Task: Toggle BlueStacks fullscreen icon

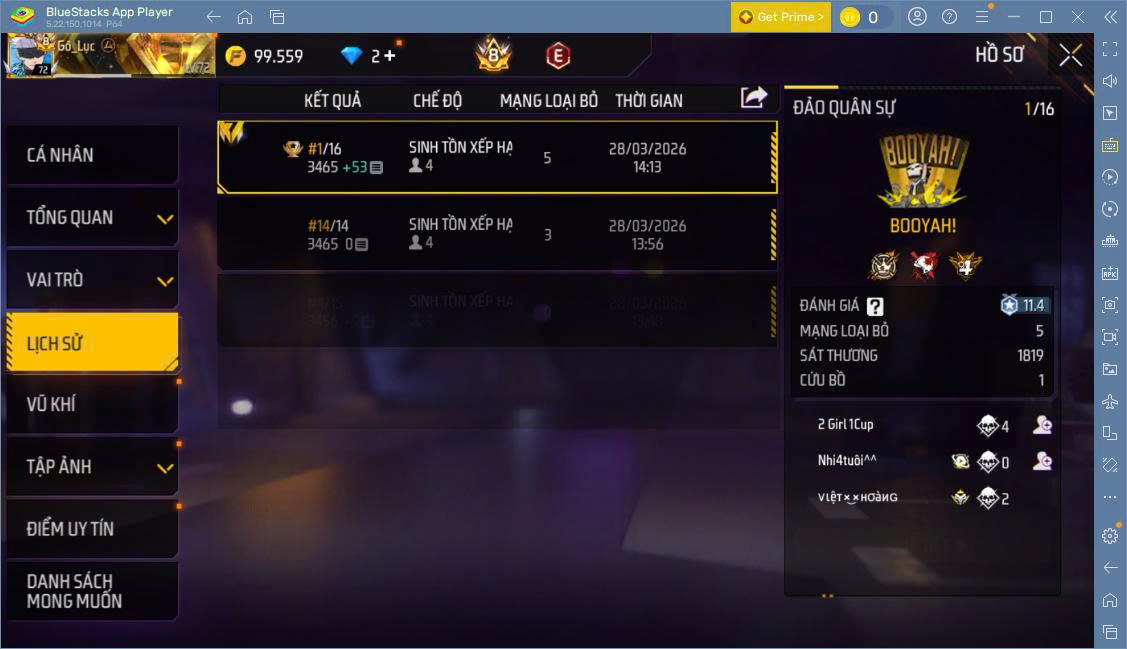Action: (1110, 49)
